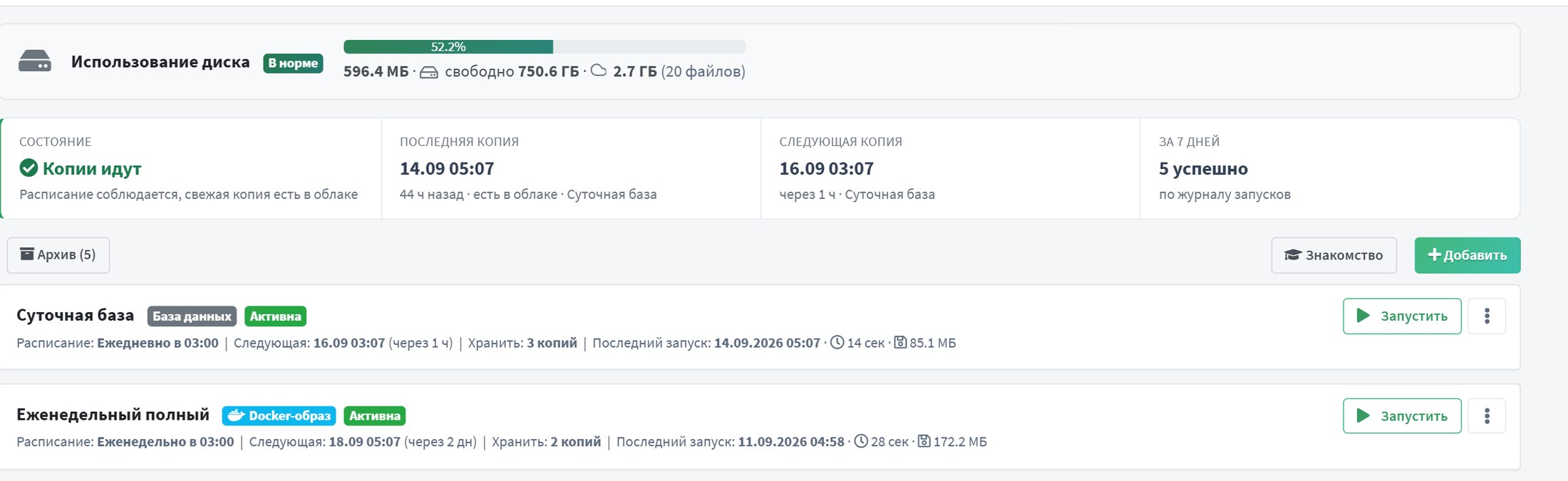
Task: Open the three-dot menu for Еженедельный полный
Action: coord(1487,415)
